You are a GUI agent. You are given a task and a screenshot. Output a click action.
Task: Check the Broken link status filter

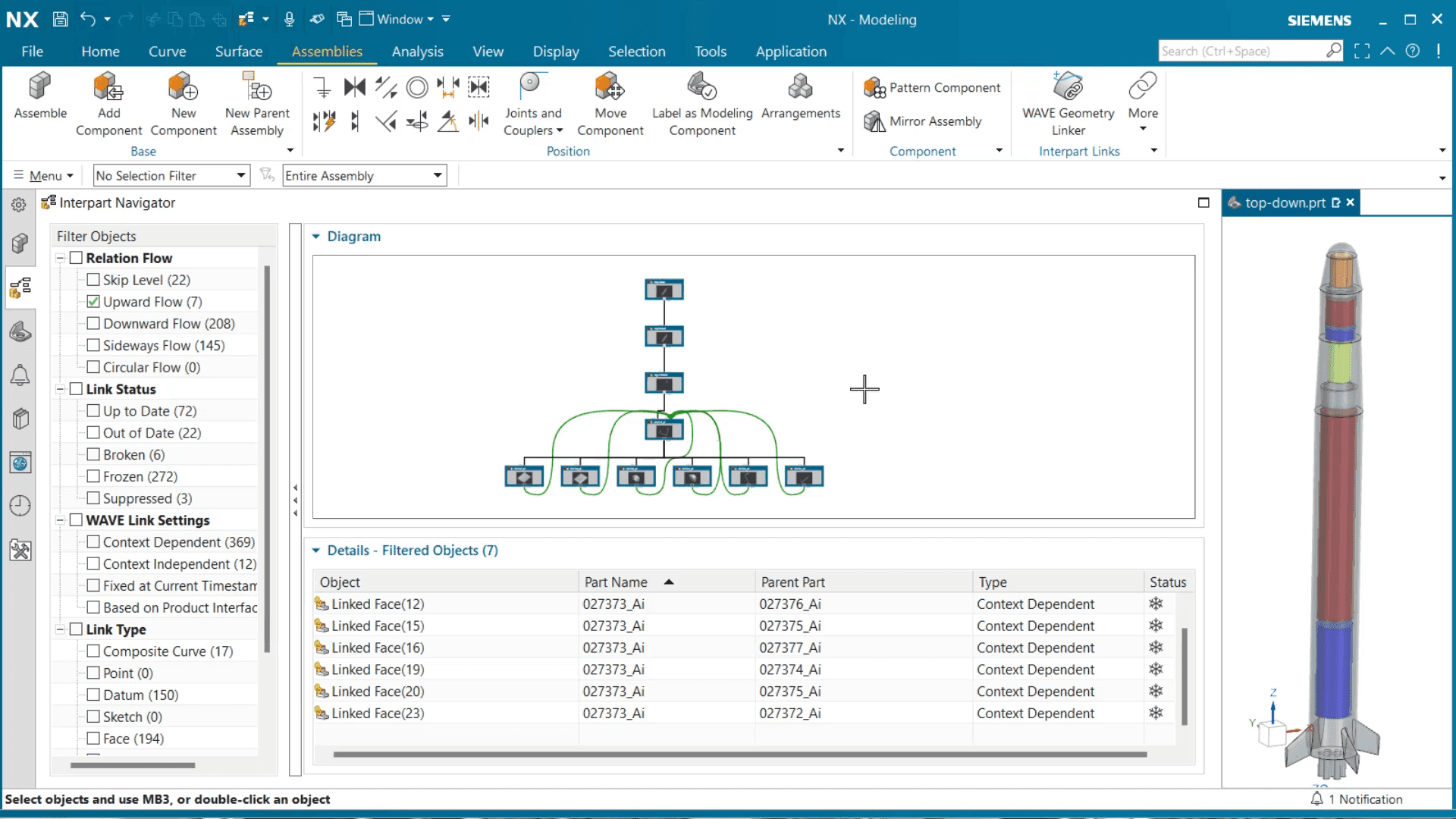[x=93, y=454]
